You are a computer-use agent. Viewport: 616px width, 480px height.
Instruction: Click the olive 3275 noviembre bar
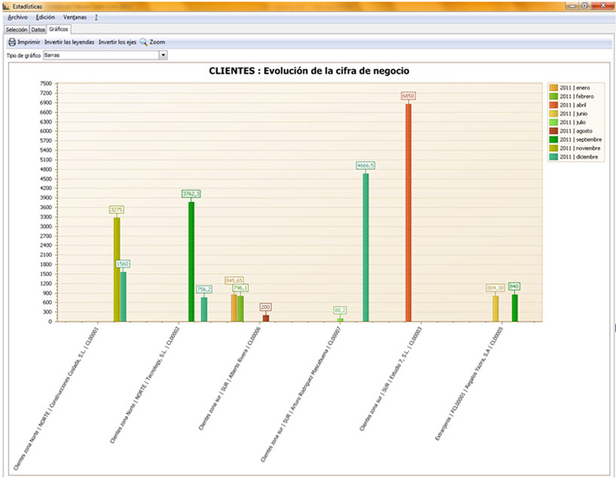tap(117, 269)
